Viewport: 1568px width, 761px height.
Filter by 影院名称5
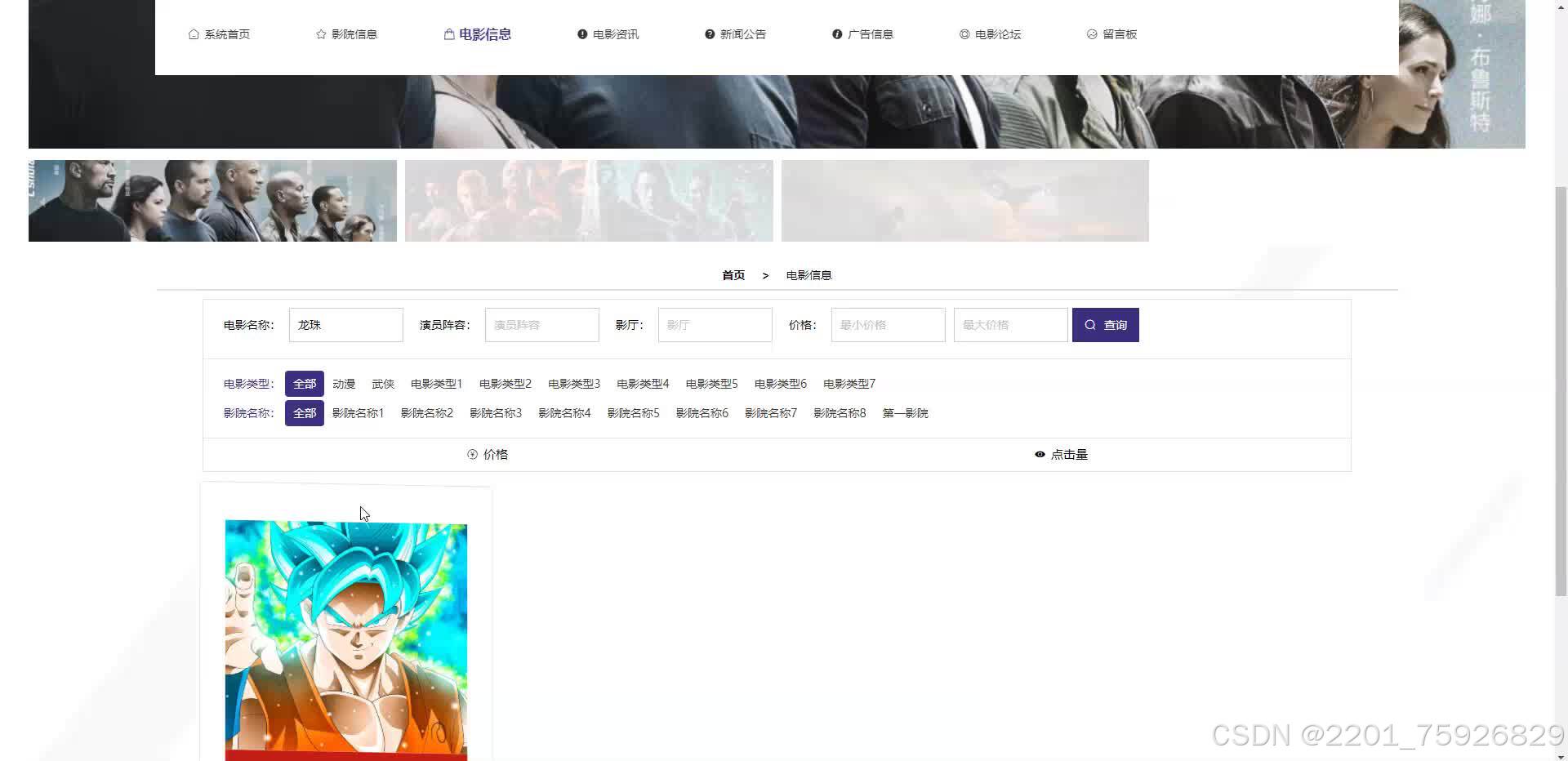633,413
